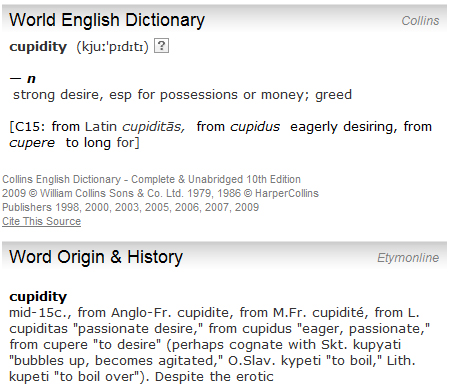
Task: Select the Etymonline source label
Action: (x=408, y=258)
